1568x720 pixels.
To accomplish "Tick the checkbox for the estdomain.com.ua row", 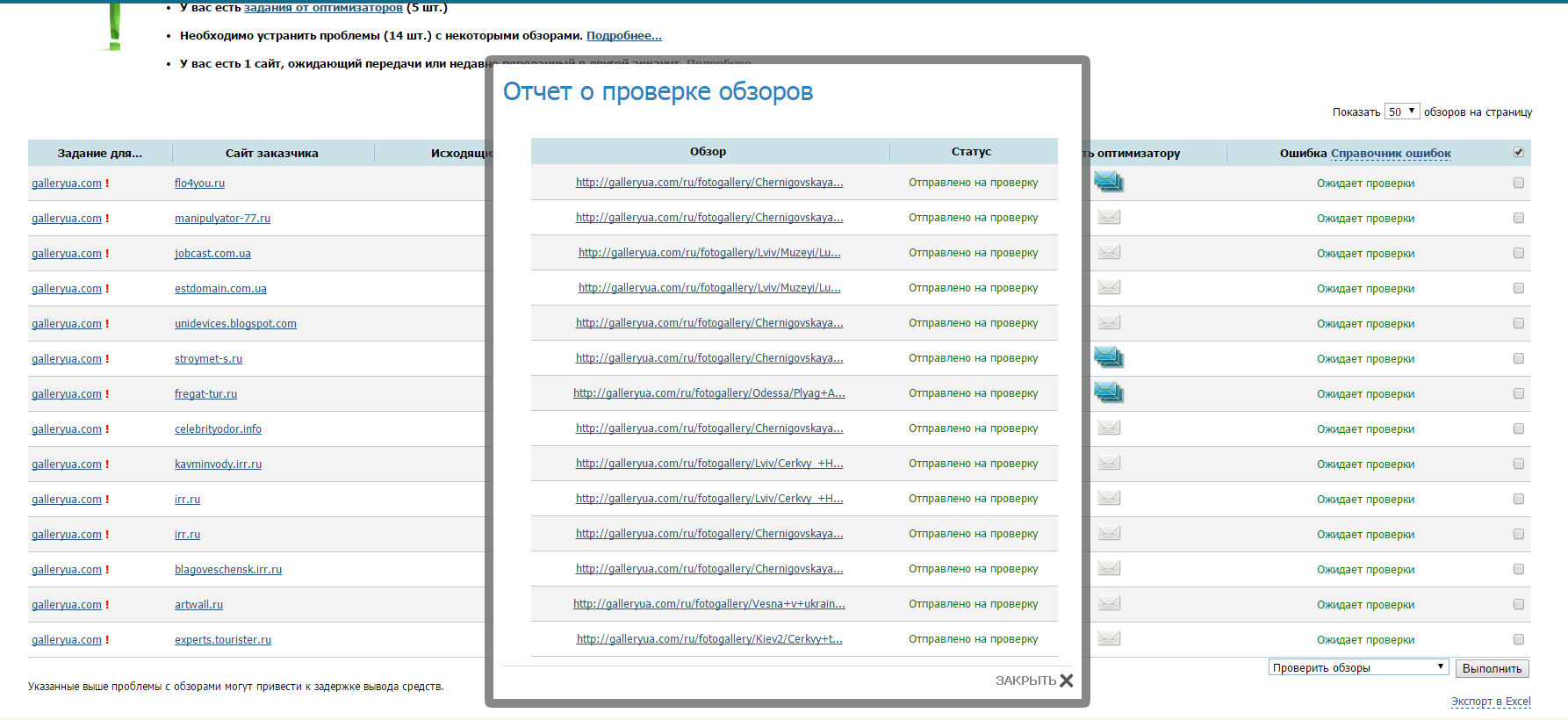I will (x=1519, y=288).
